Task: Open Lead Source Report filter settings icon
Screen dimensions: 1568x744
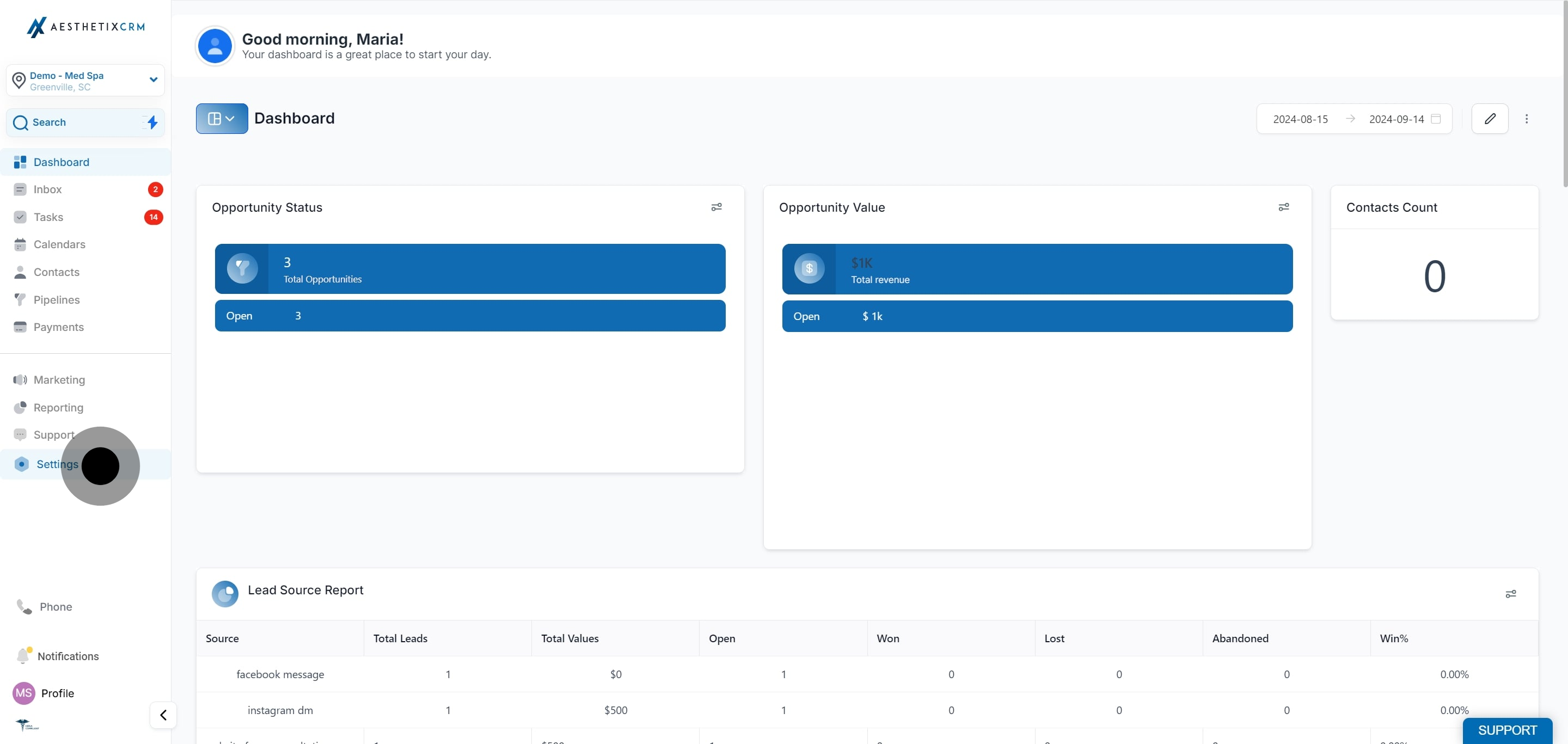Action: pyautogui.click(x=1510, y=594)
